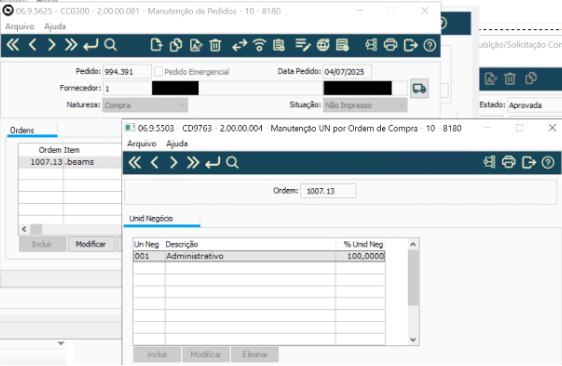Copy the order using the duplicate icon in Pedidos toolbar

pos(176,45)
